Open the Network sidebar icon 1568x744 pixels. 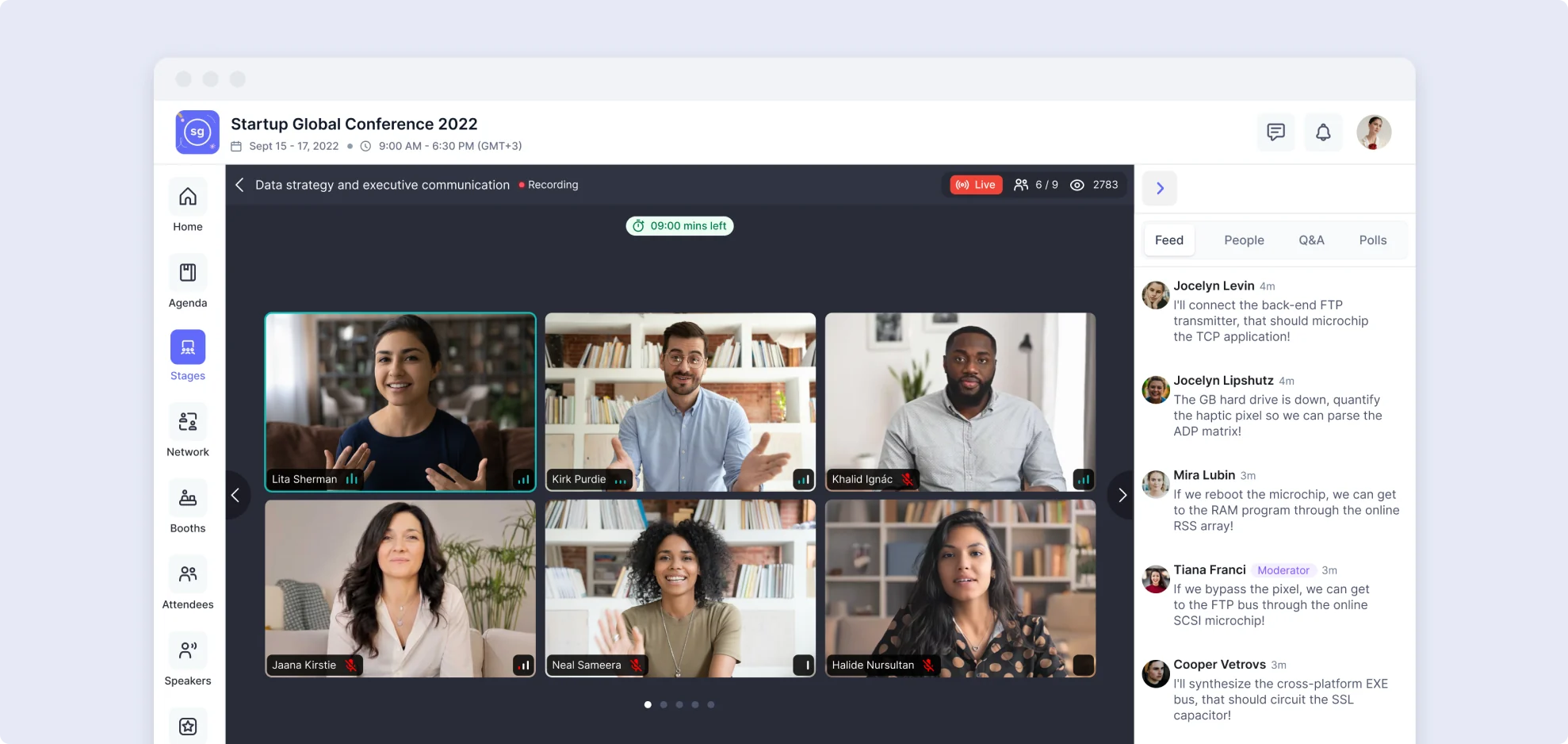[x=188, y=422]
